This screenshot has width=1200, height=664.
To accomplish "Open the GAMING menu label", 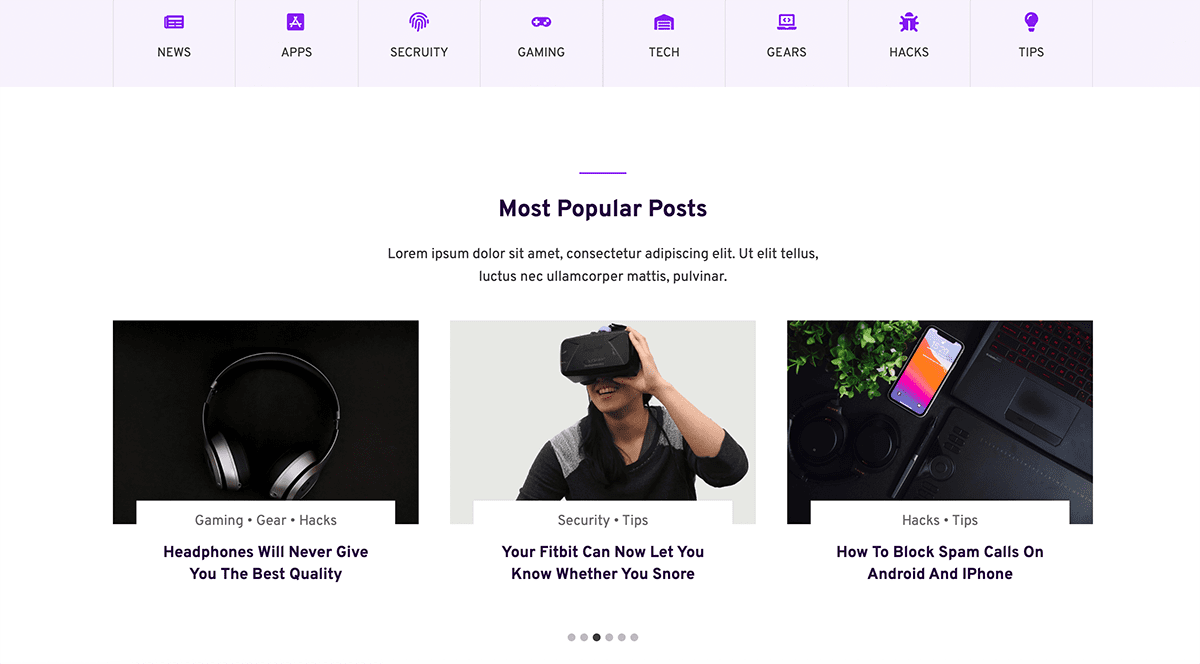I will (x=541, y=52).
